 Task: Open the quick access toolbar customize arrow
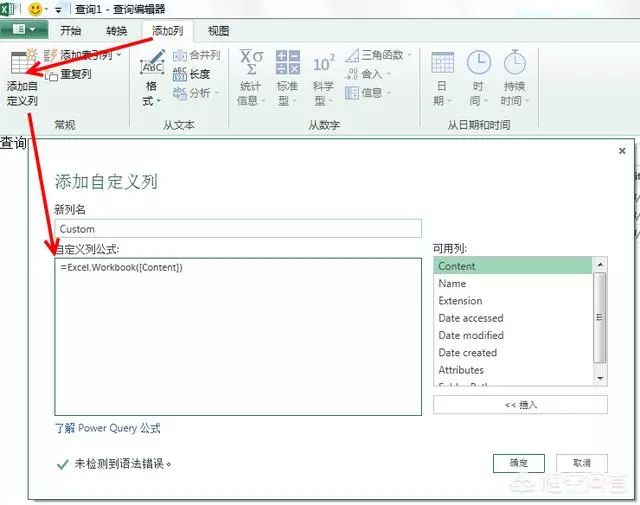(x=58, y=10)
